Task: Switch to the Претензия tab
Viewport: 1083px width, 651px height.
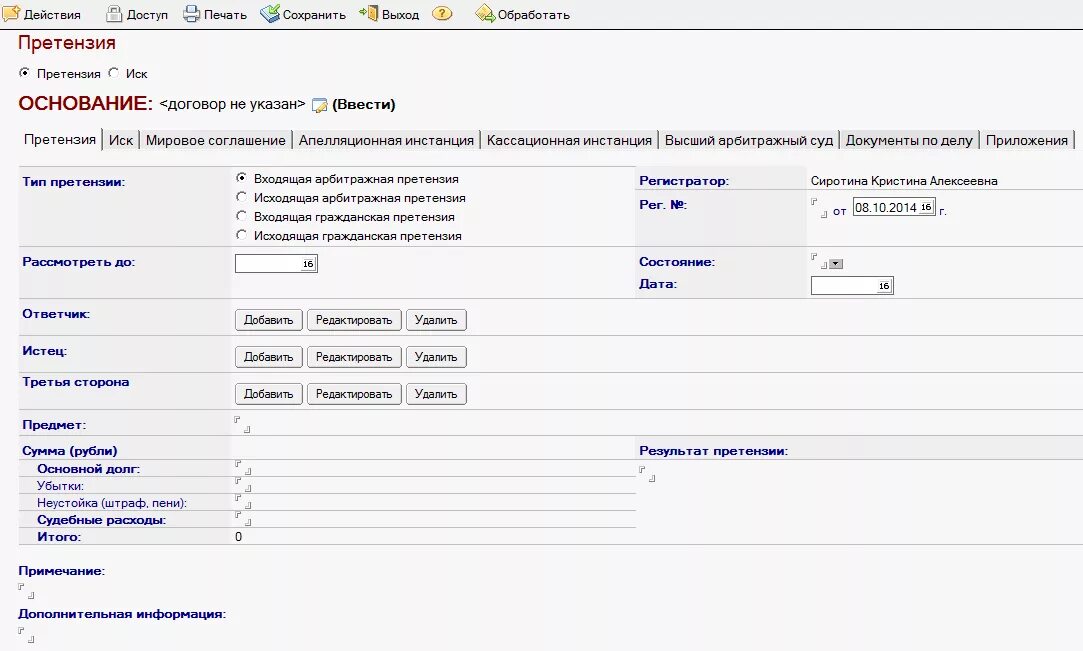Action: 60,139
